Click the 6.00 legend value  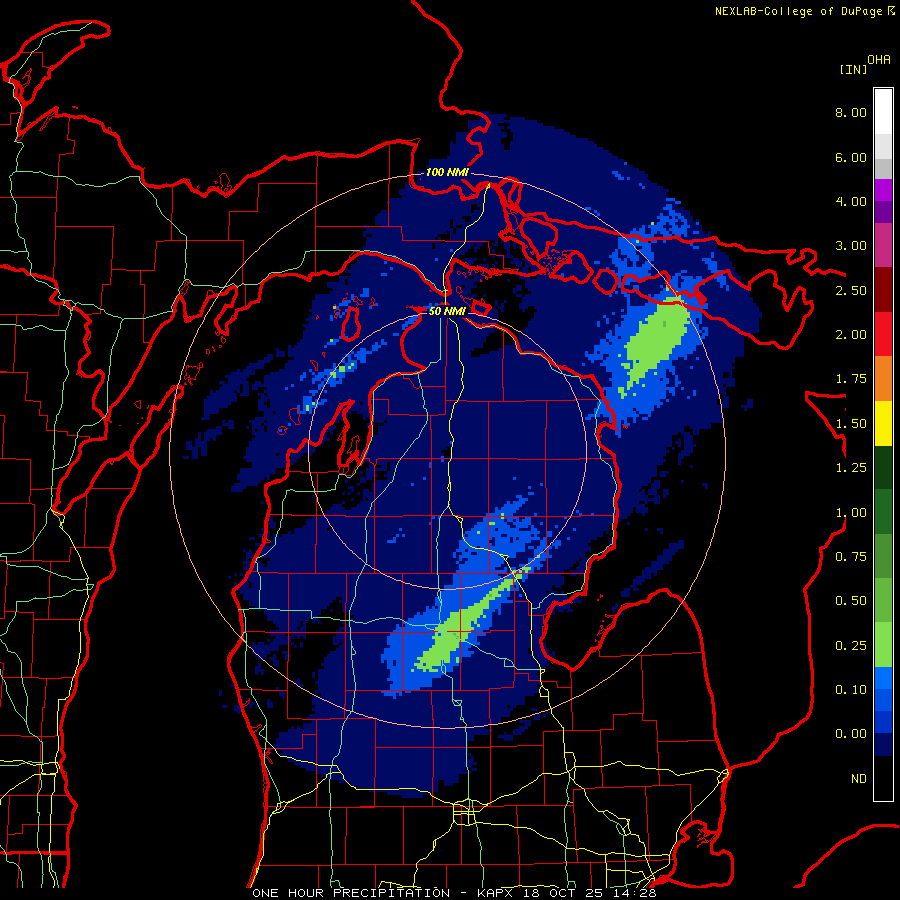pyautogui.click(x=851, y=157)
